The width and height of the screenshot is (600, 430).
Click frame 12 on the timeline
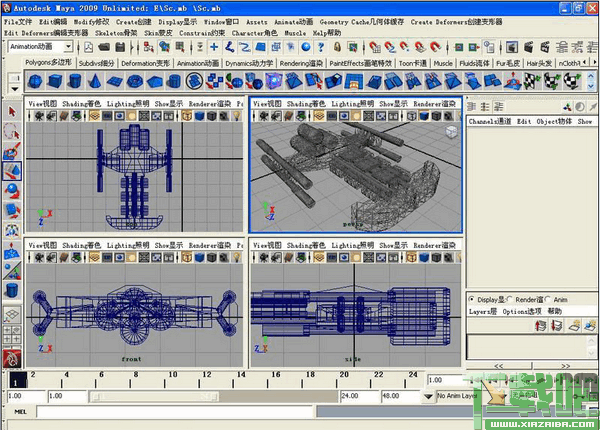click(x=207, y=375)
